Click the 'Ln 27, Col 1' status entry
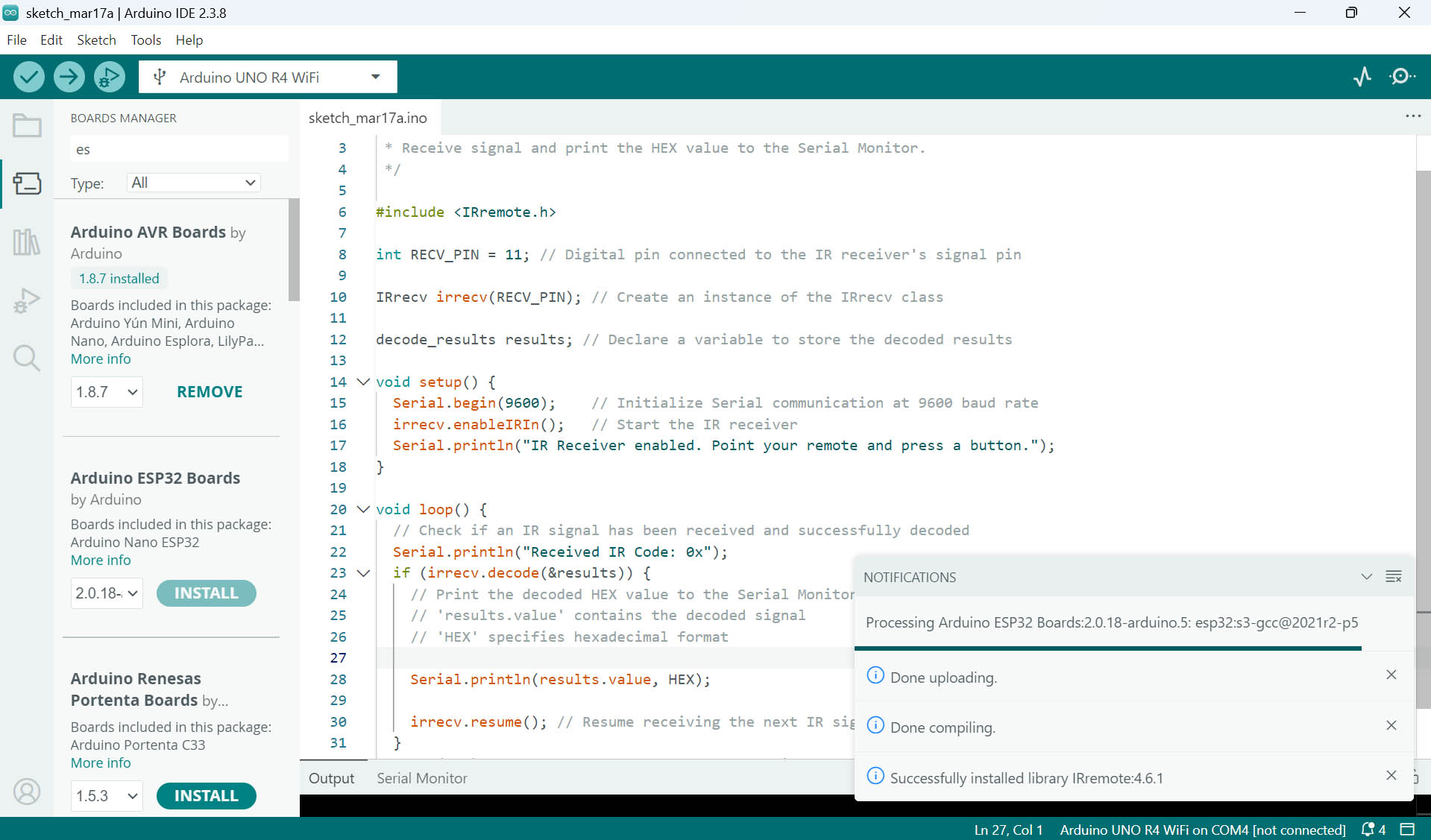The height and width of the screenshot is (840, 1431). (x=1008, y=830)
